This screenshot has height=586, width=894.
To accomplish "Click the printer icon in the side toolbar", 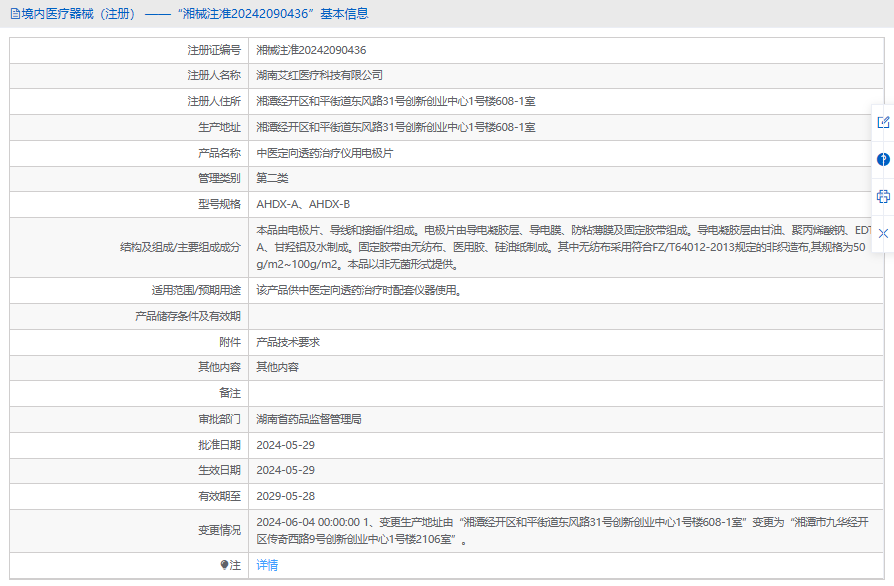I will click(883, 197).
